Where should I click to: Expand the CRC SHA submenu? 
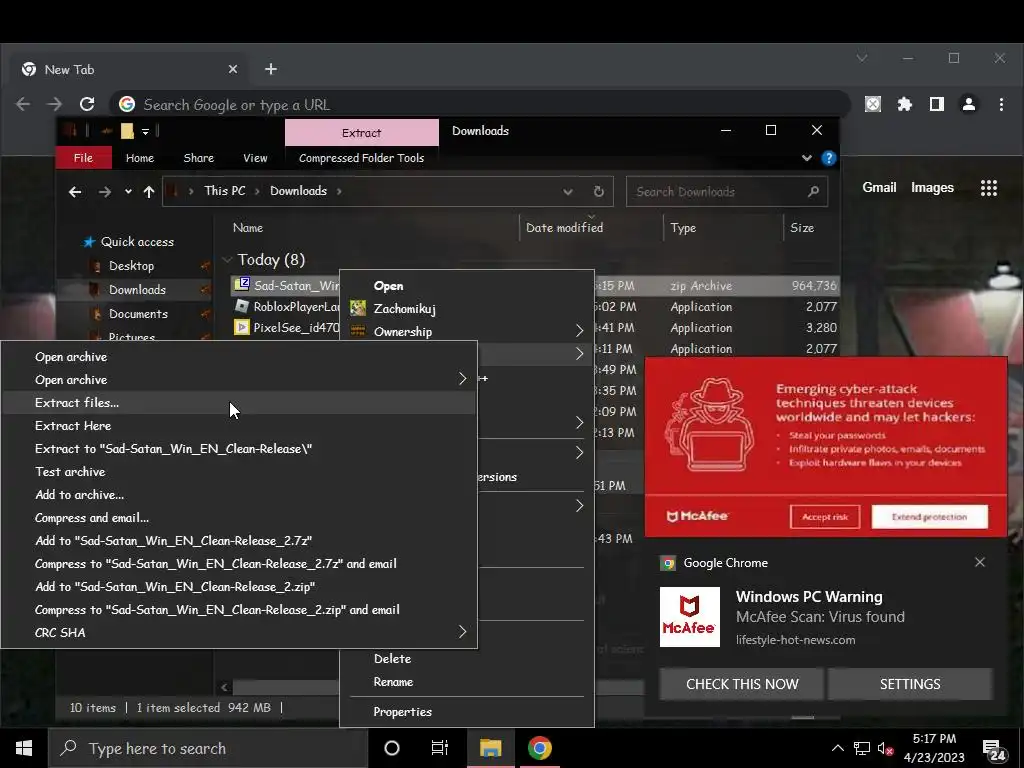tap(462, 632)
